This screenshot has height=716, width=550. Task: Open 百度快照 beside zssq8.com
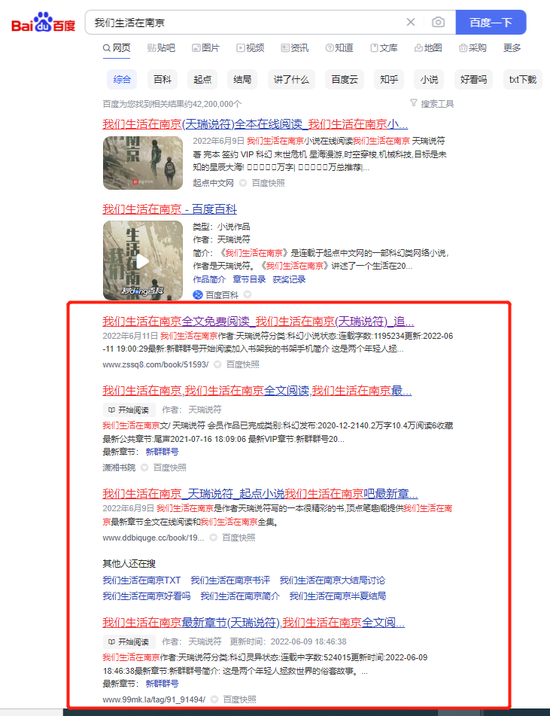(243, 364)
